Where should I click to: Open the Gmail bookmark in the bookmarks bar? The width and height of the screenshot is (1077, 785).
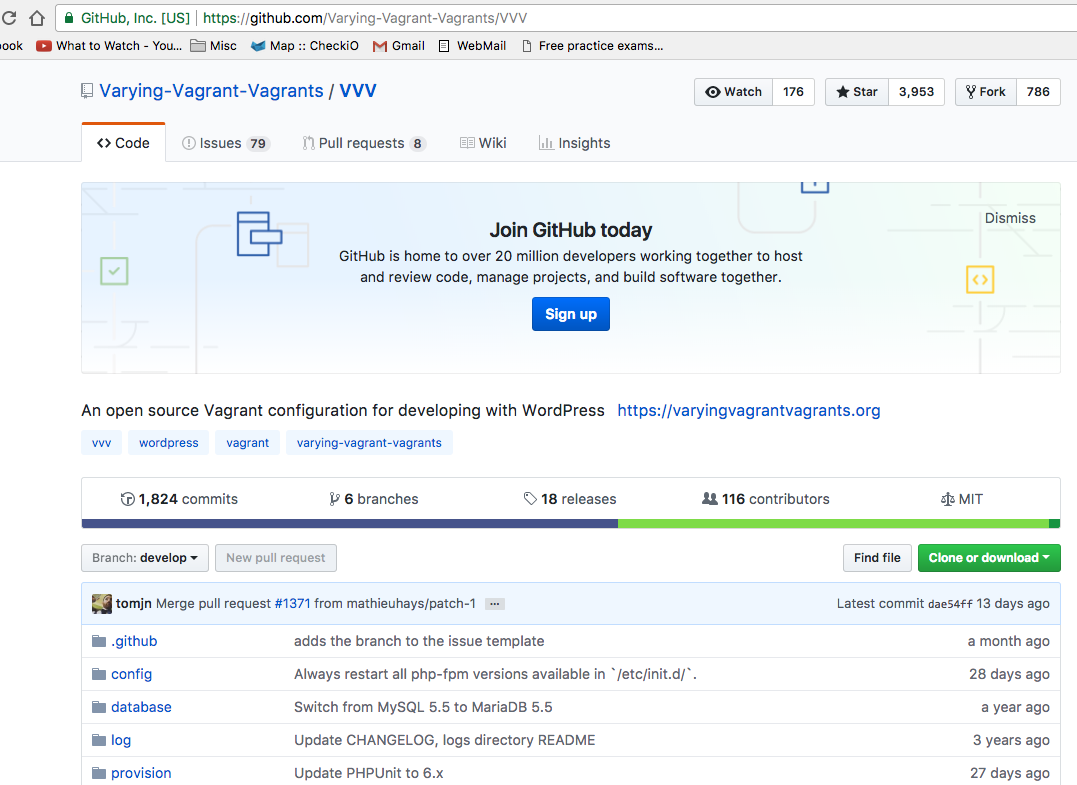398,45
